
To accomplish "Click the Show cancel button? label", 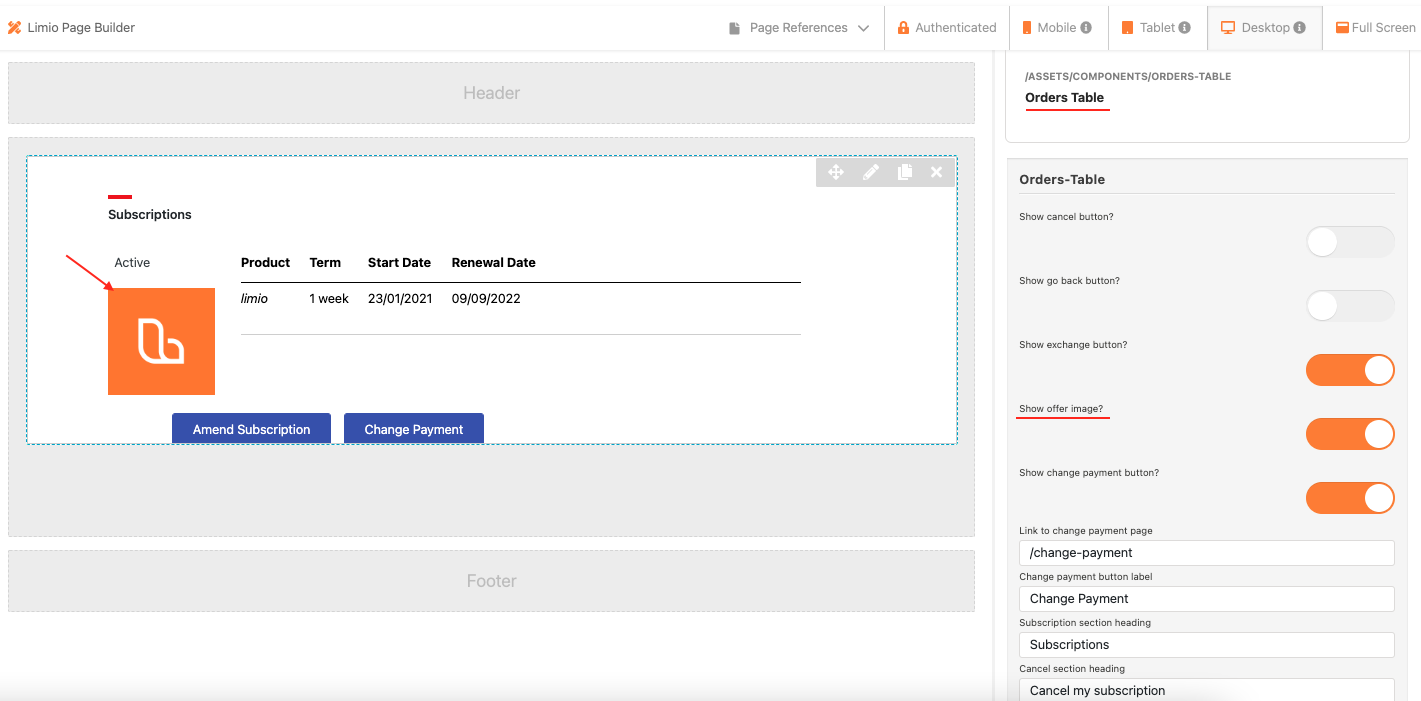I will (1066, 216).
